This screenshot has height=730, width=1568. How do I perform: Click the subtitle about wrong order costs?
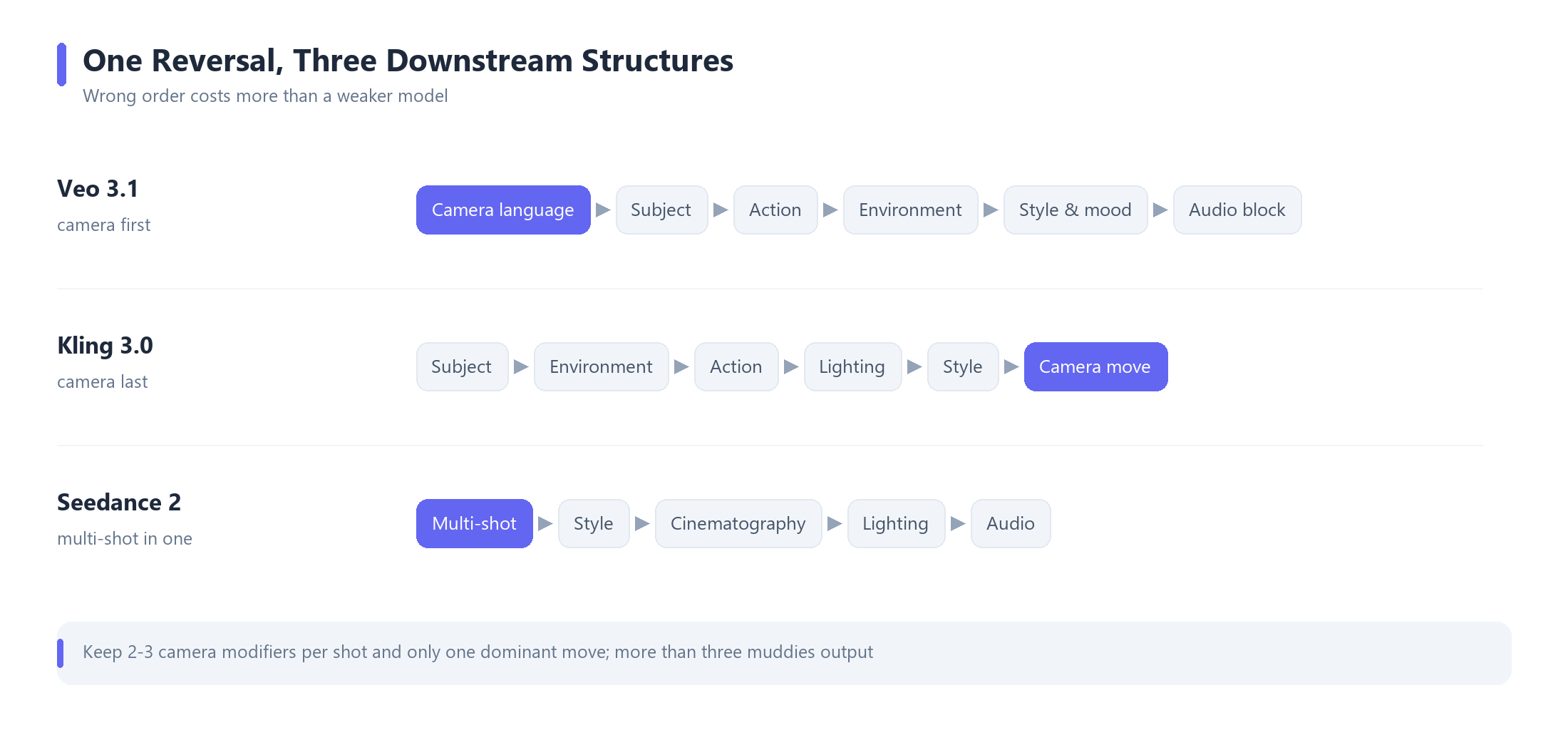[x=265, y=96]
